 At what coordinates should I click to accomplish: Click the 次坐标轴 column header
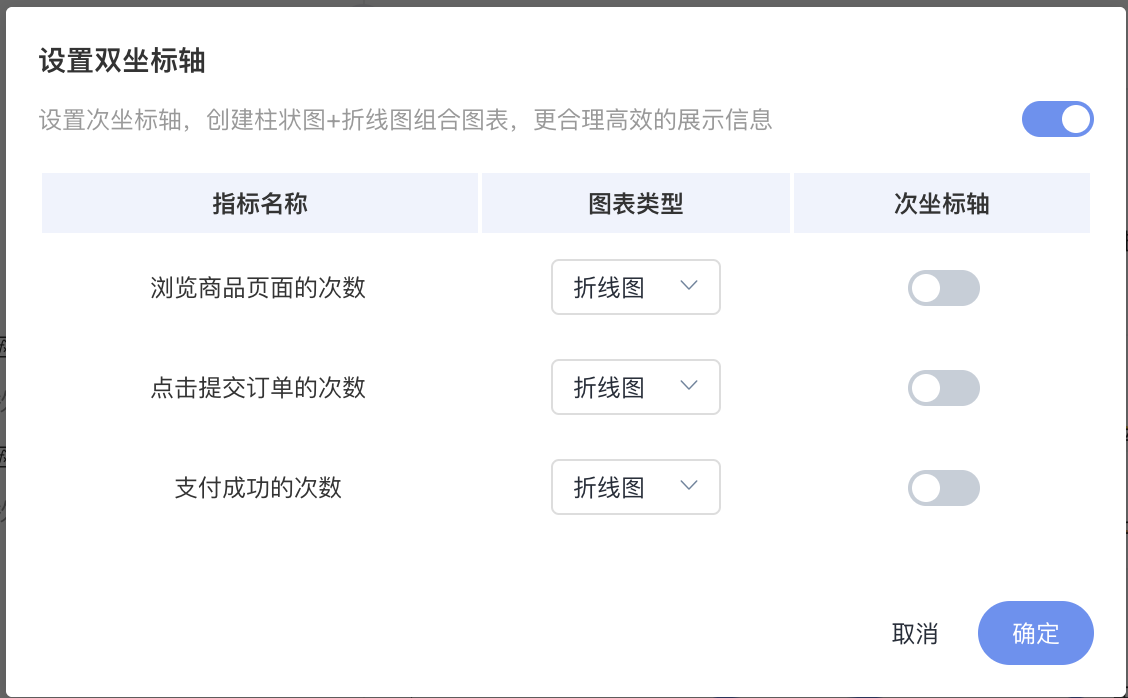pyautogui.click(x=942, y=203)
